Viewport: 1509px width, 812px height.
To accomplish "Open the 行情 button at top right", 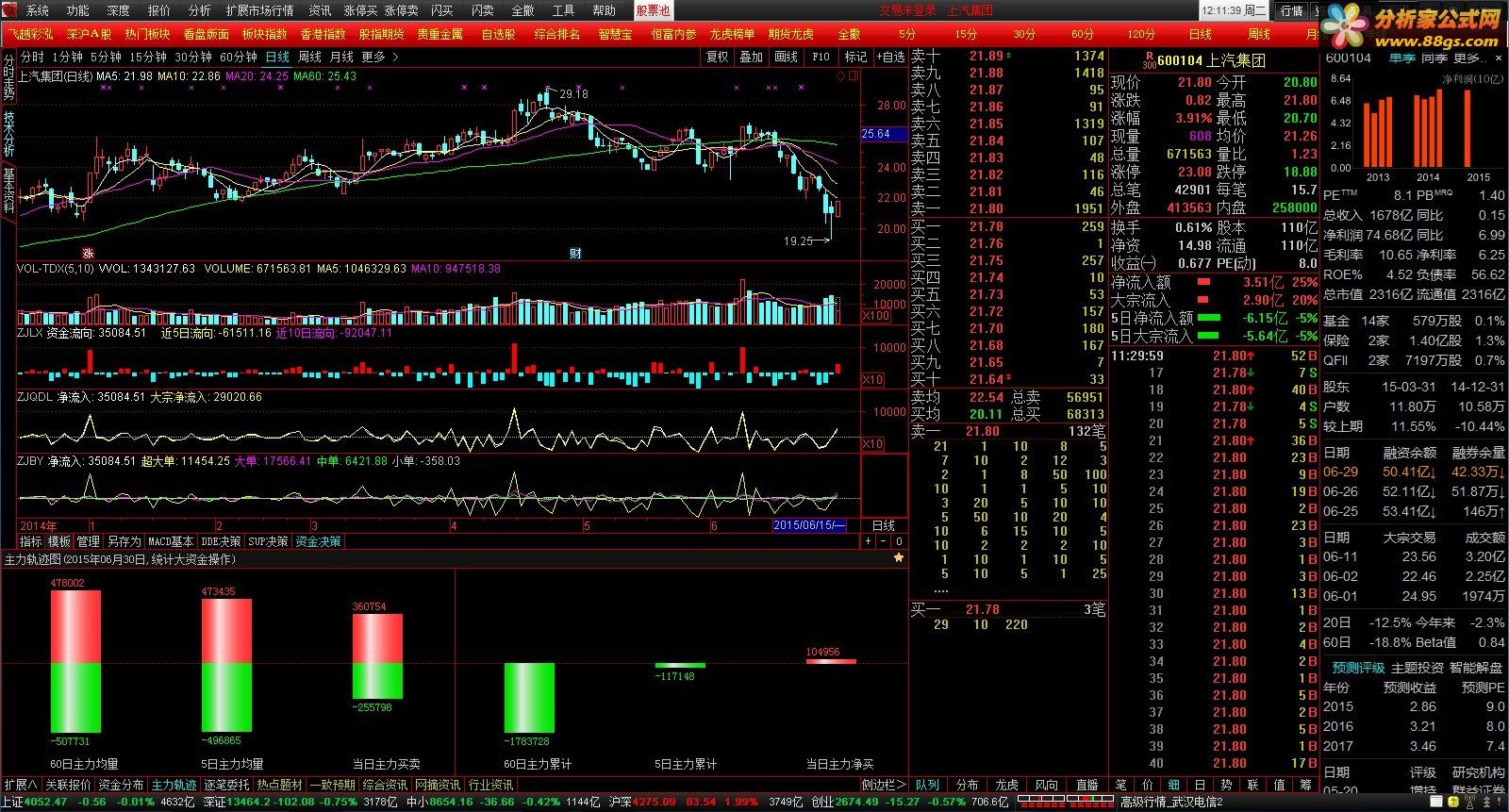I will pyautogui.click(x=1292, y=10).
